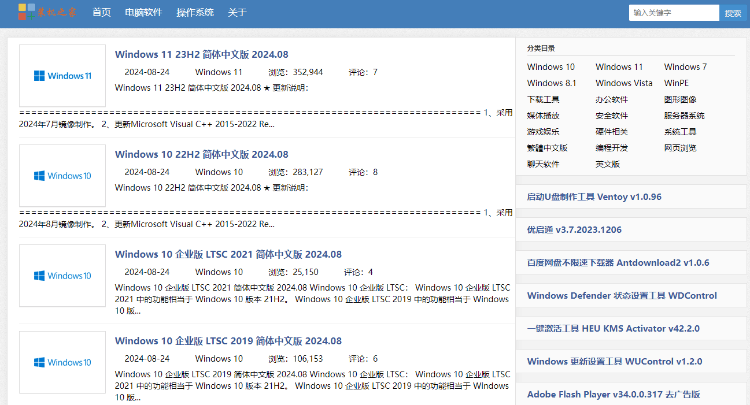This screenshot has height=405, width=750.
Task: Open Windows 10 企业版 LTSC 2021 article title
Action: pyautogui.click(x=228, y=254)
